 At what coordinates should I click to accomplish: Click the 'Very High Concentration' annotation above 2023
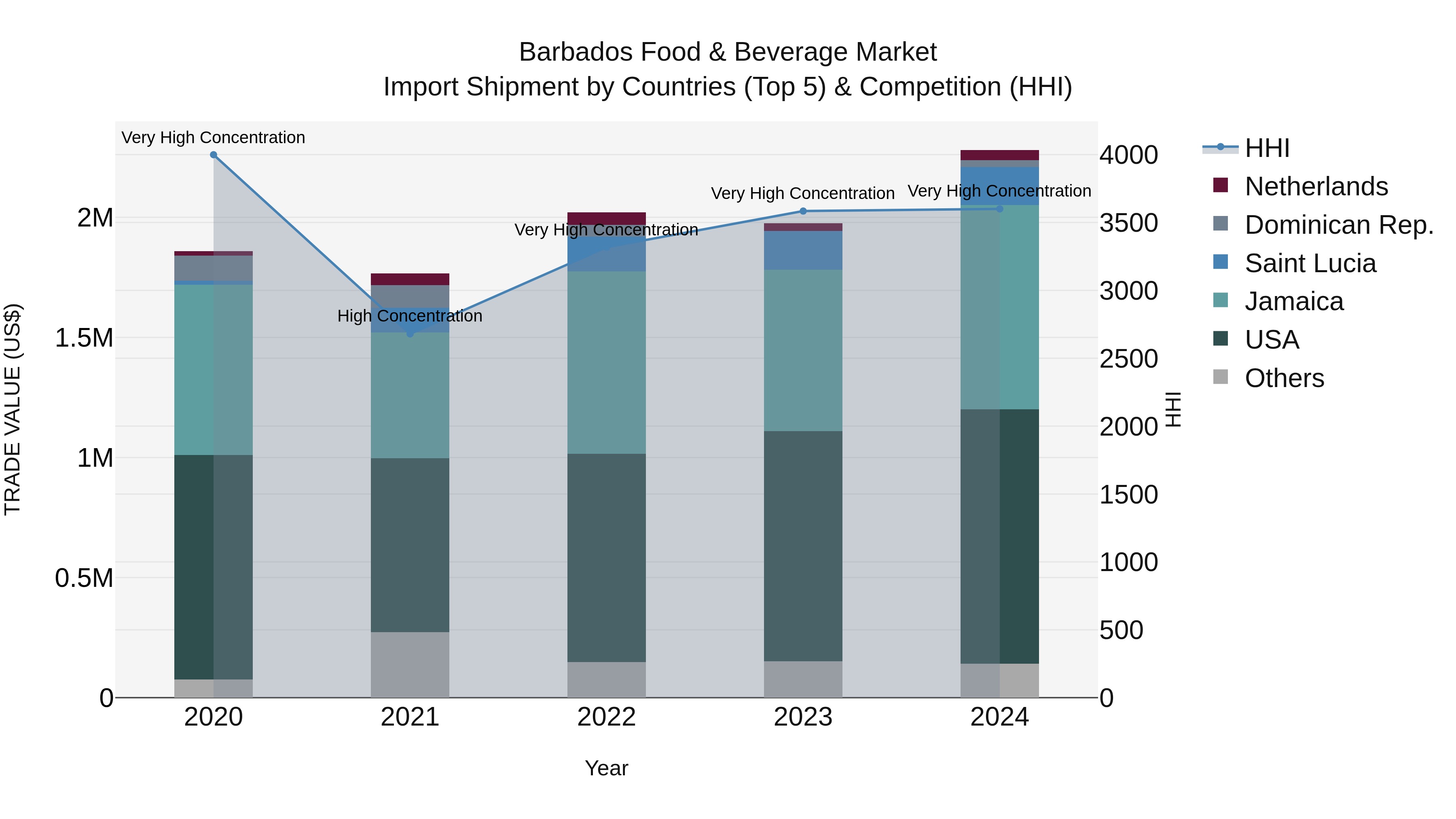[x=803, y=193]
